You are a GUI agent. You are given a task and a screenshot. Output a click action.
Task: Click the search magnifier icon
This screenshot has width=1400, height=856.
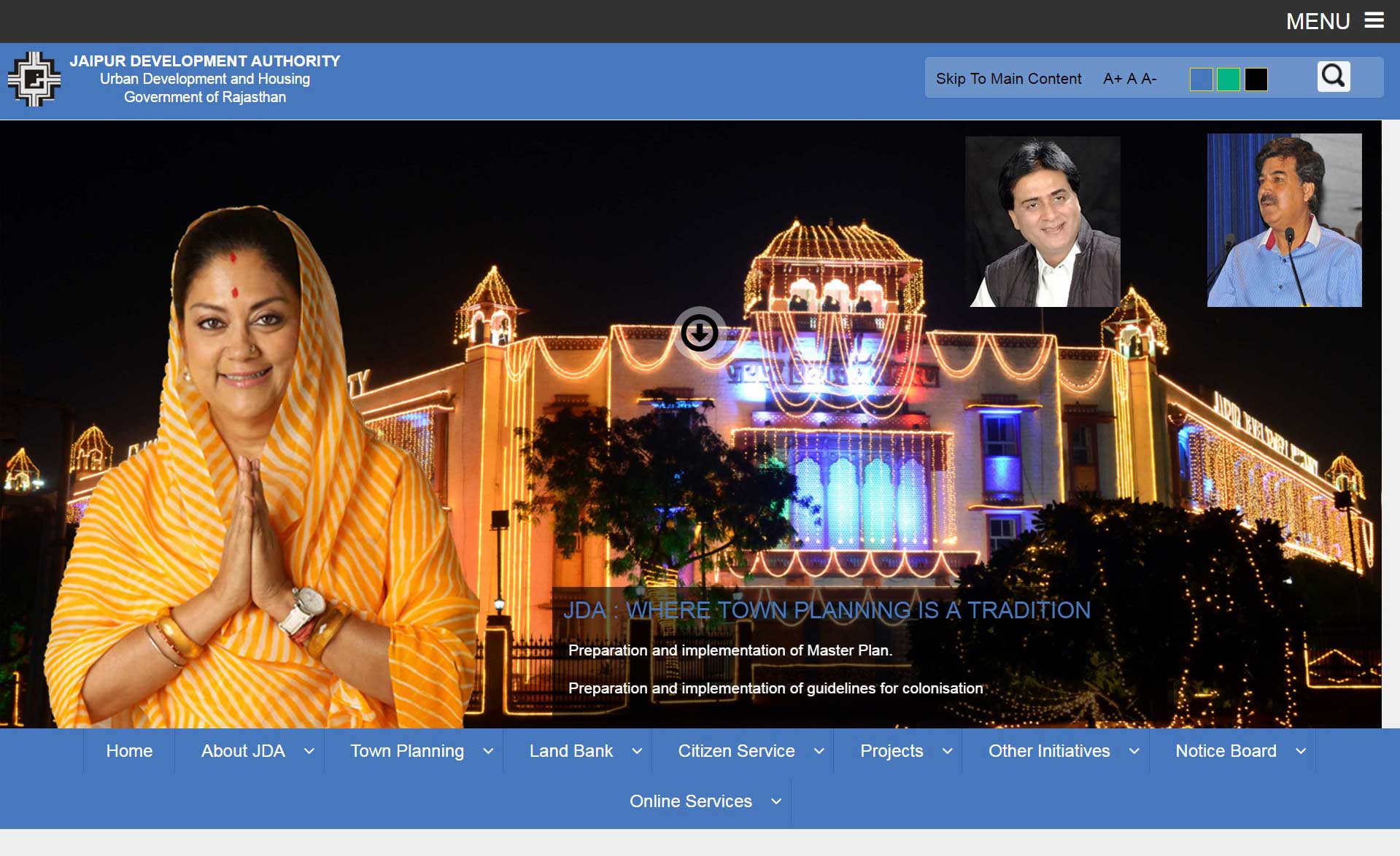point(1333,77)
